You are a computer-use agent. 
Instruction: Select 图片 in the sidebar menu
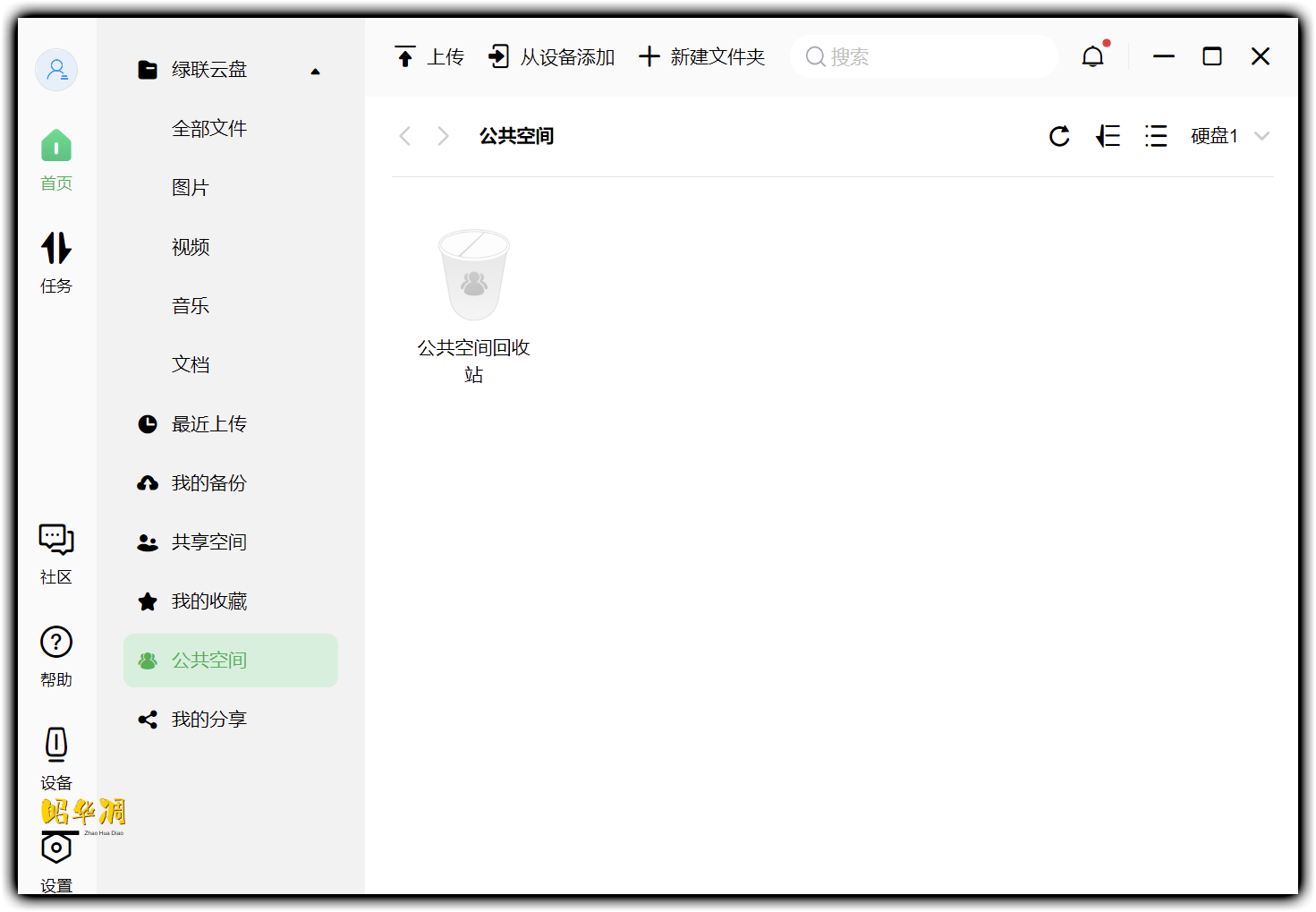point(190,187)
